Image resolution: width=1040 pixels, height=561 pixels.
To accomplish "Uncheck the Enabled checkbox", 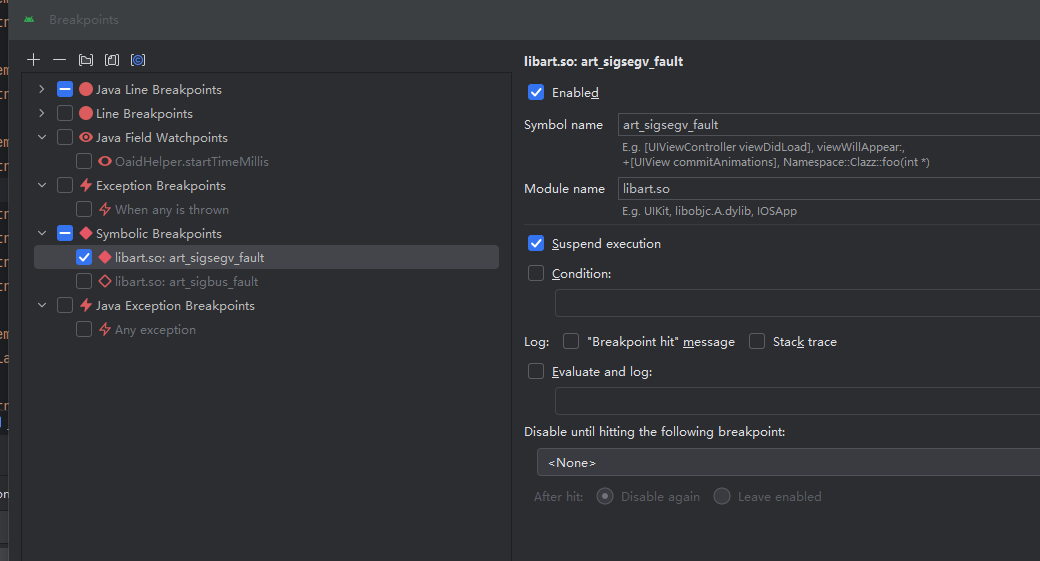I will pyautogui.click(x=536, y=93).
